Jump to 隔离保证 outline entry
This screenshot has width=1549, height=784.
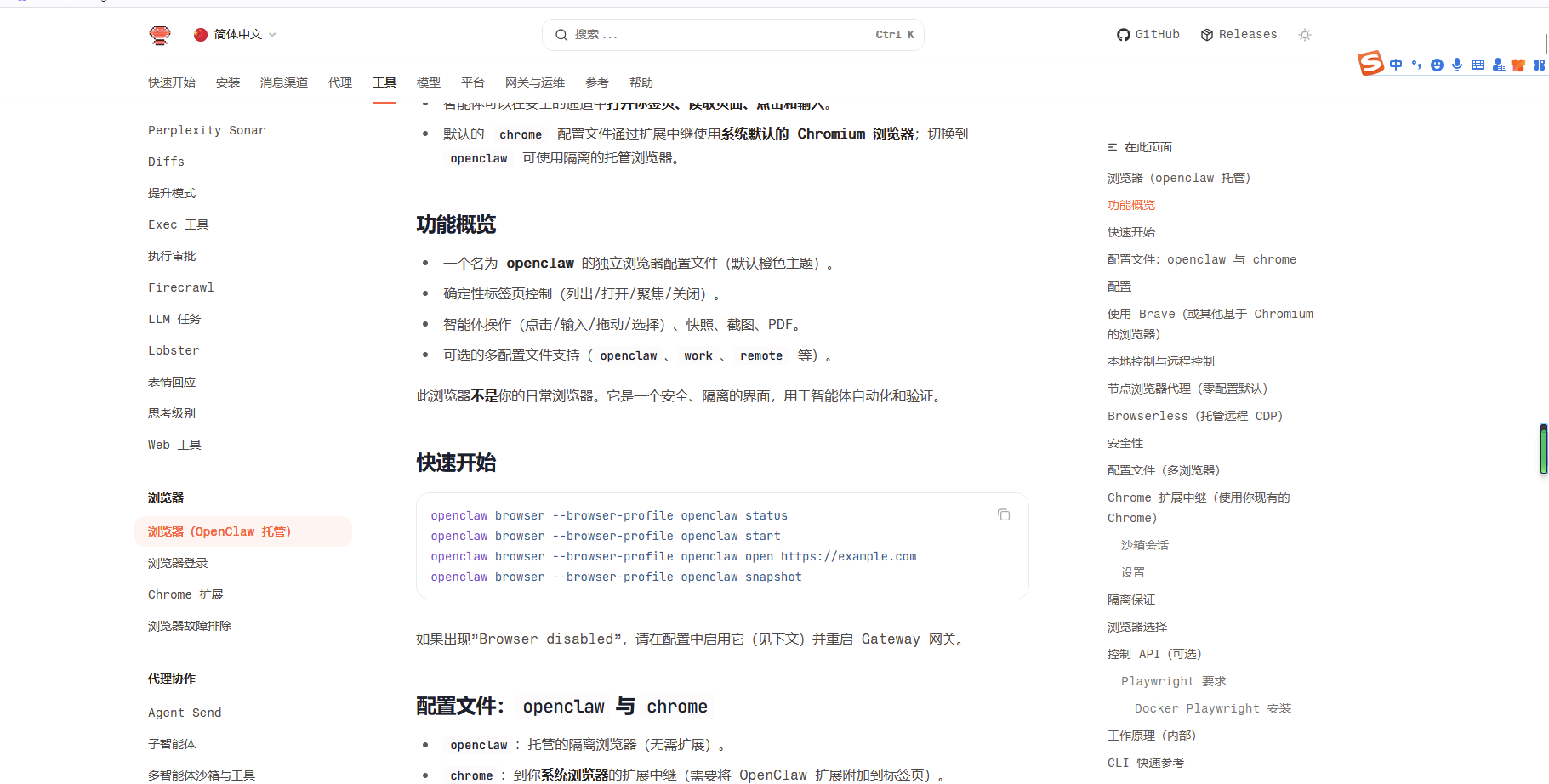point(1131,599)
